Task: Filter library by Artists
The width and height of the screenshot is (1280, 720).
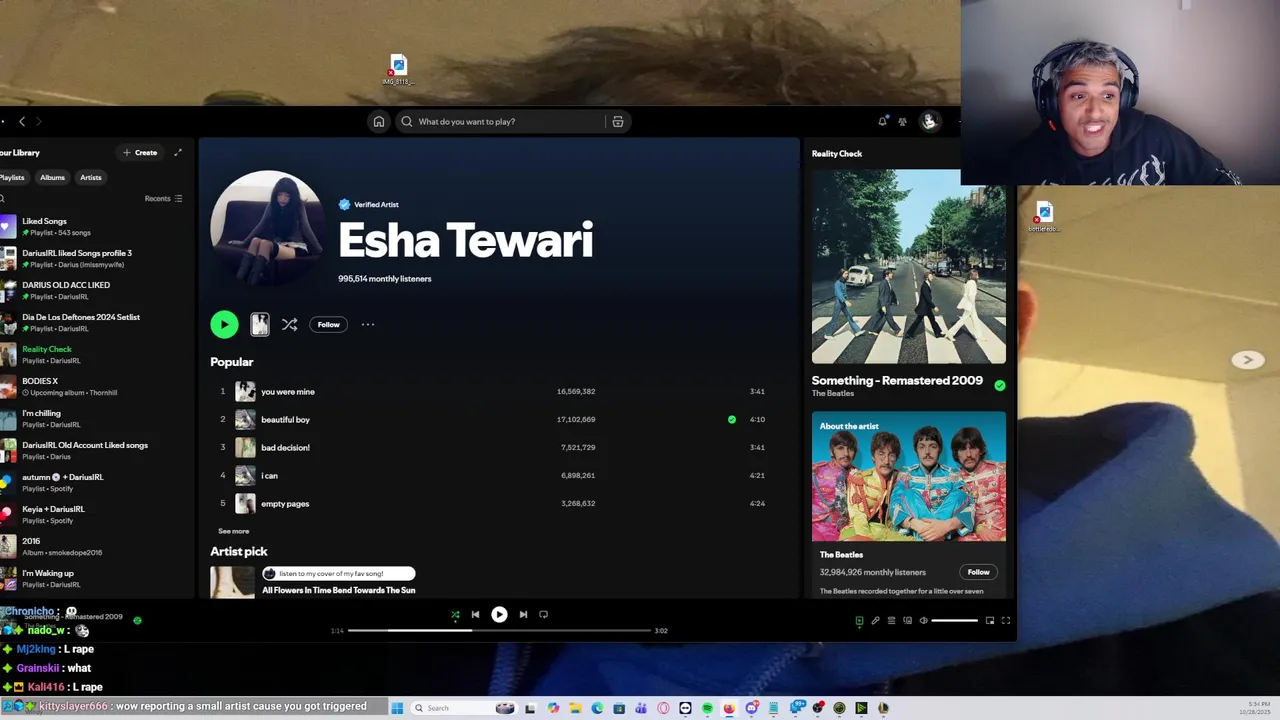Action: (x=91, y=178)
